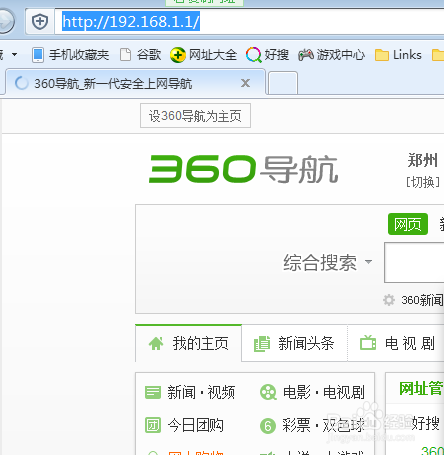This screenshot has width=444, height=455.
Task: Click the gear settings icon near 360新闻
Action: 389,300
